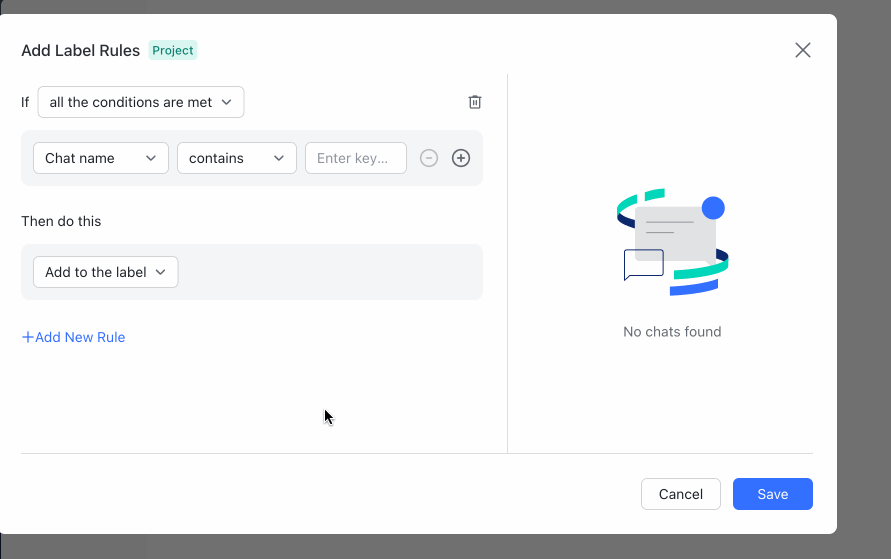
Task: Click the green Project tag
Action: pos(173,50)
